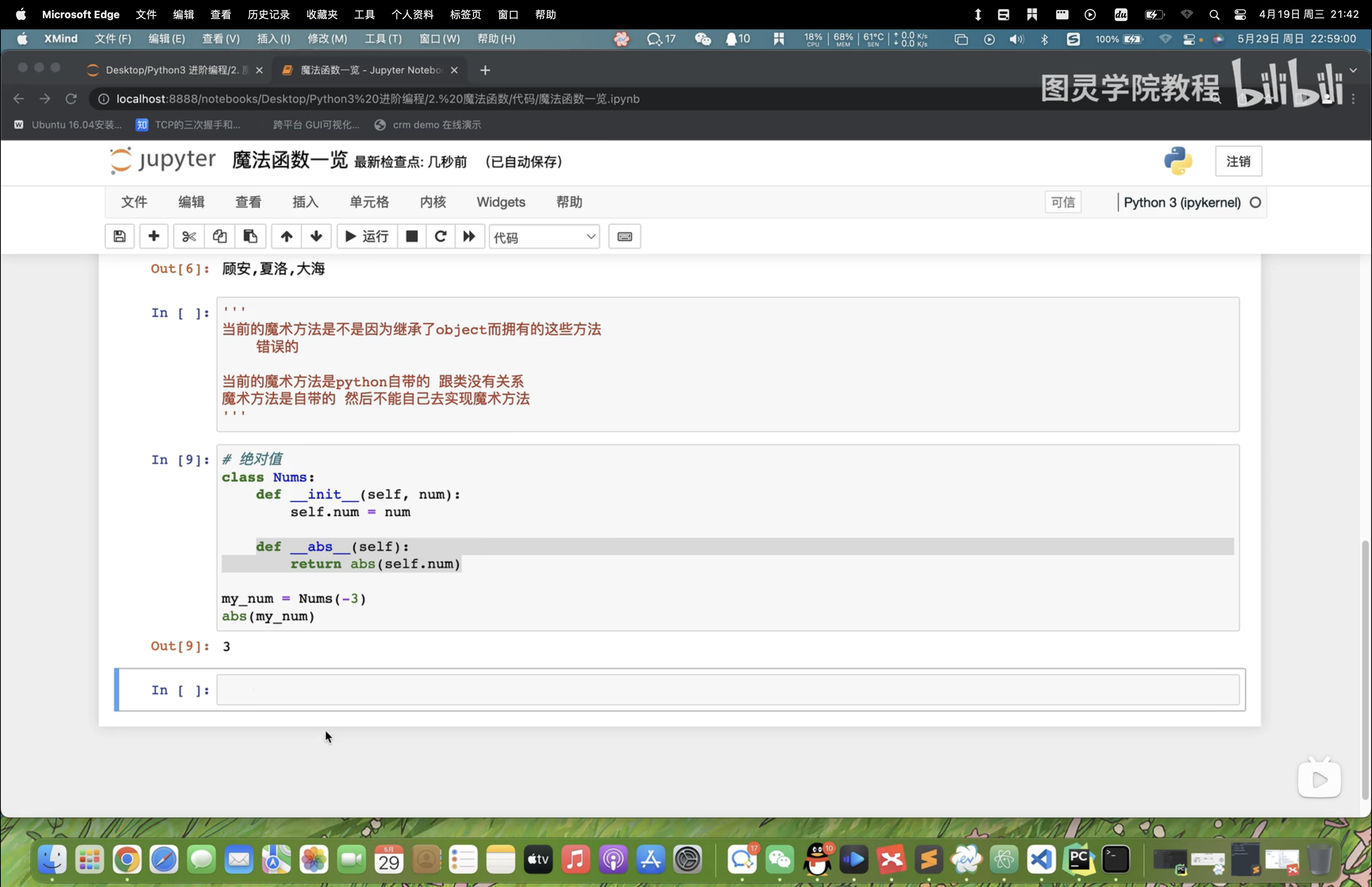Interrupt the kernel with stop square
The image size is (1372, 887).
pyautogui.click(x=412, y=236)
